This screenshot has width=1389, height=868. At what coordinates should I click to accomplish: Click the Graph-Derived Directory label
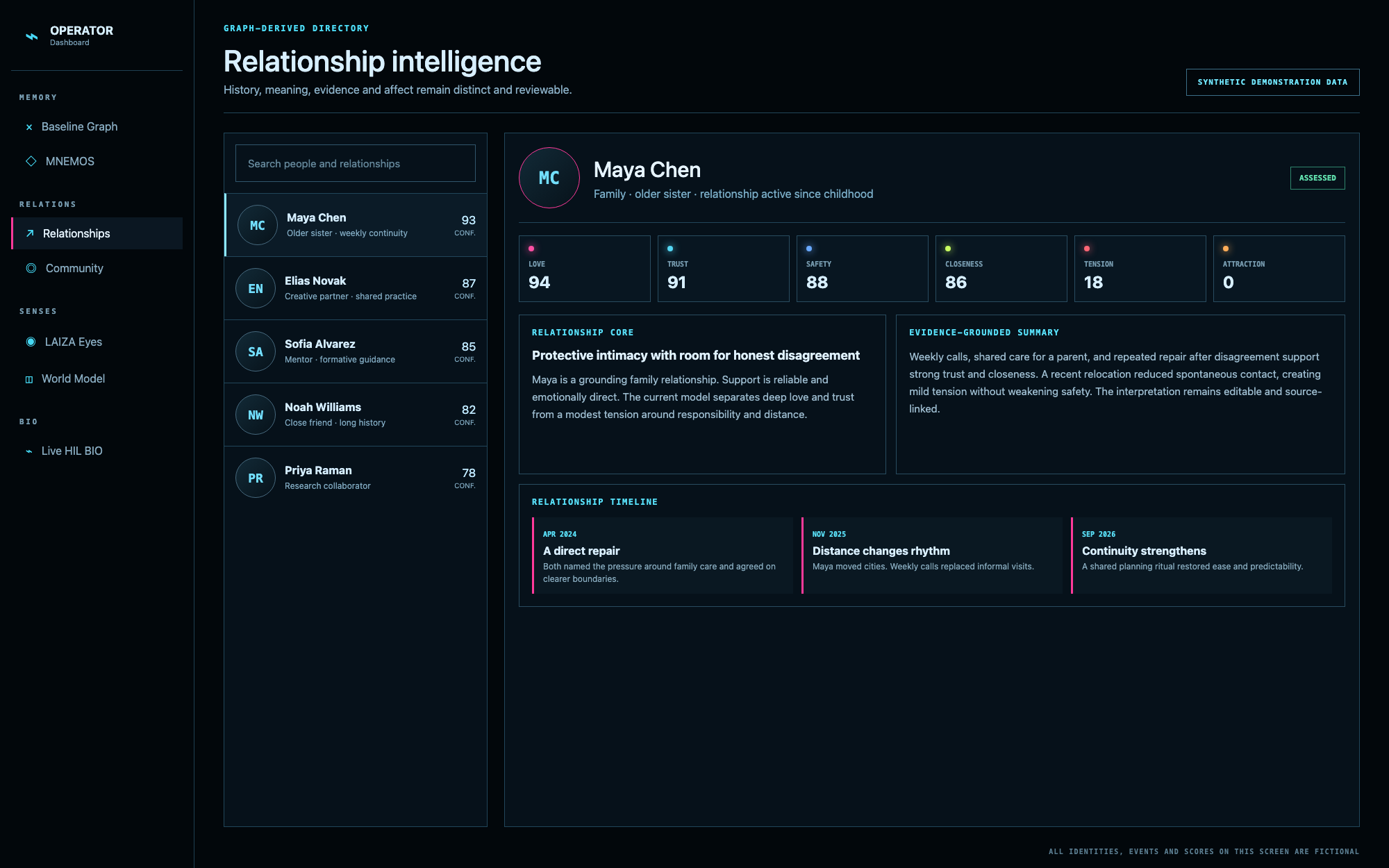(x=297, y=28)
